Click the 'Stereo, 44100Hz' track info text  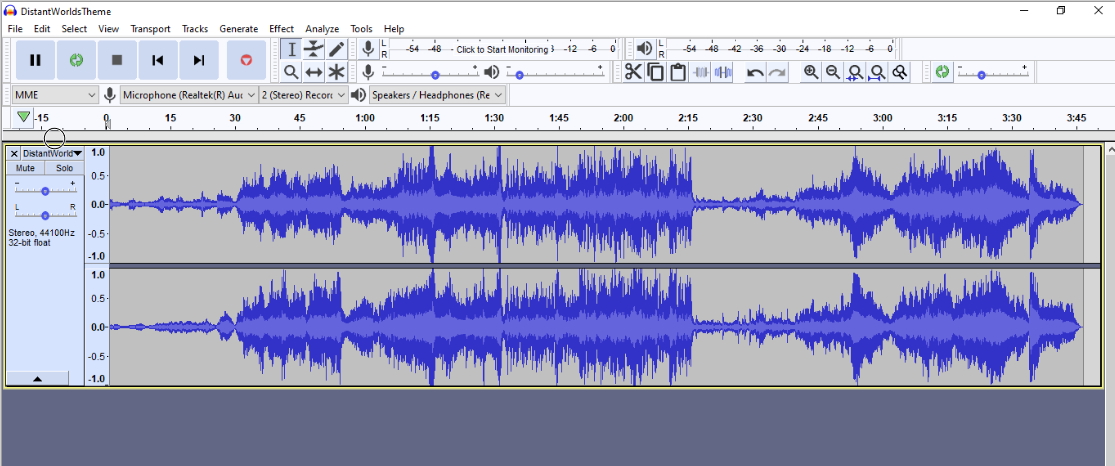tap(41, 233)
